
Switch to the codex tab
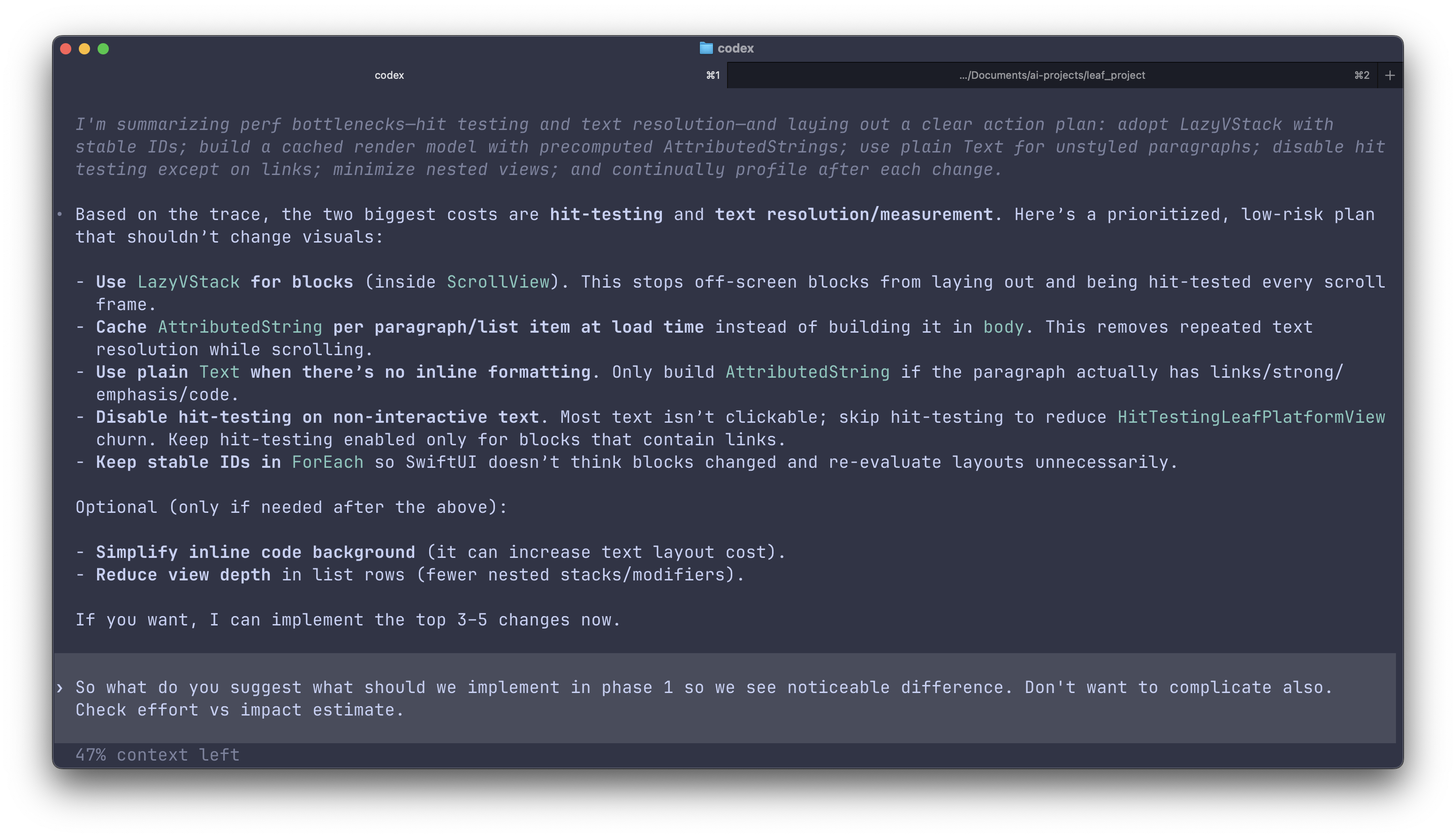coord(389,75)
